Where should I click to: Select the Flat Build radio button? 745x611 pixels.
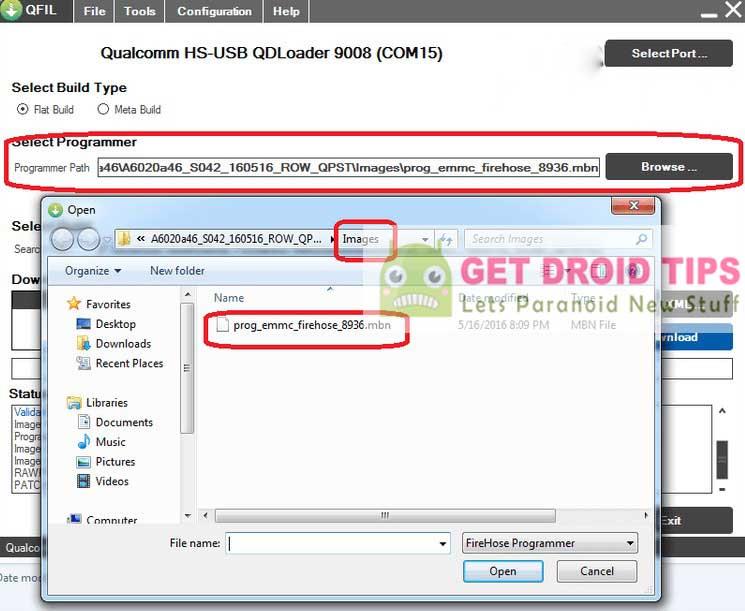(23, 109)
